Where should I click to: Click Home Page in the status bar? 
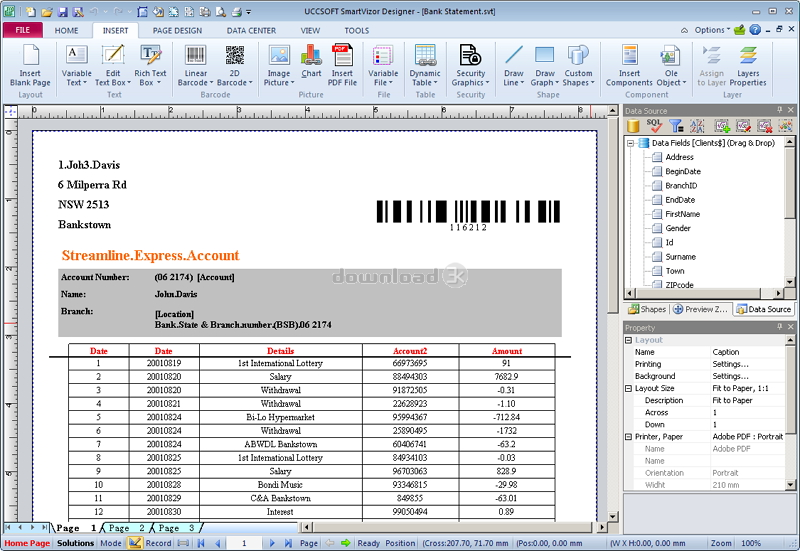[x=27, y=543]
